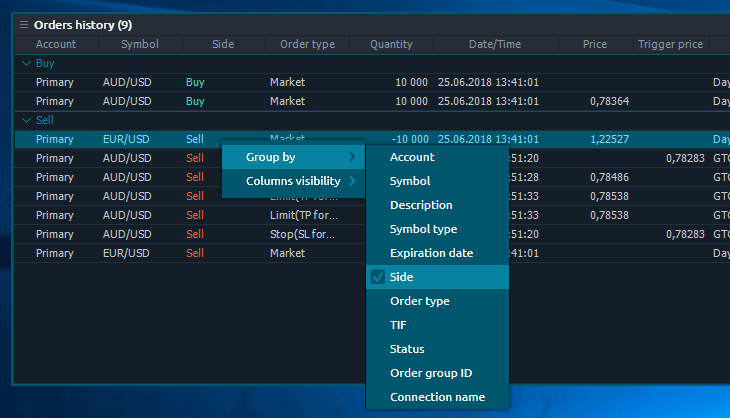Select Symbol type grouping option

423,229
